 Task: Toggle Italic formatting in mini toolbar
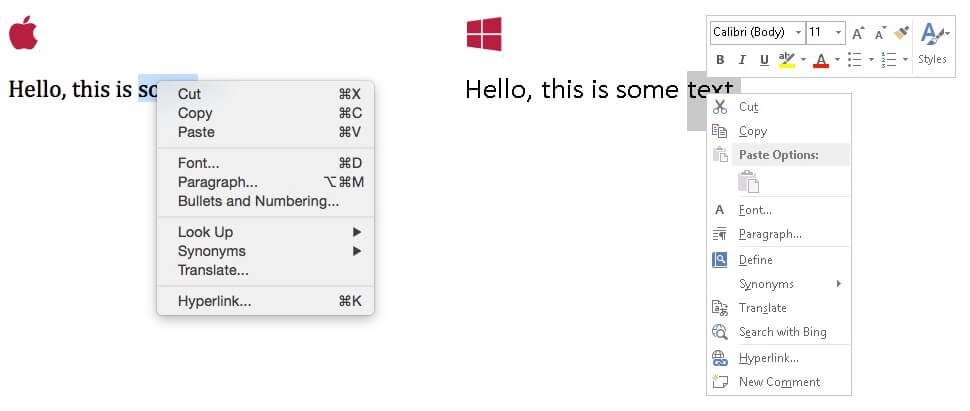pos(742,59)
